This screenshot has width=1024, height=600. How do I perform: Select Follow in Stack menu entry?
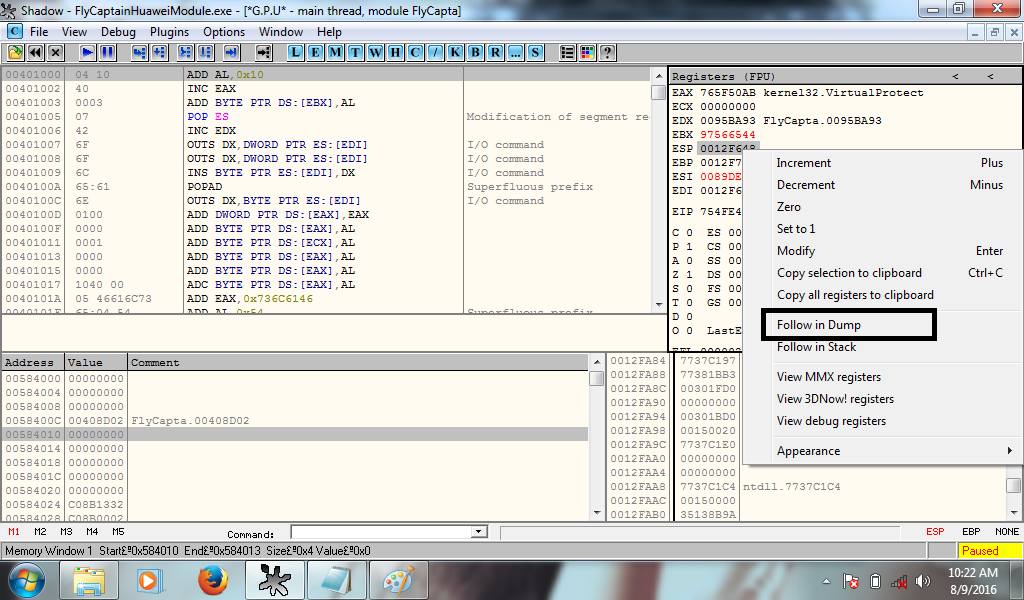[x=882, y=347]
